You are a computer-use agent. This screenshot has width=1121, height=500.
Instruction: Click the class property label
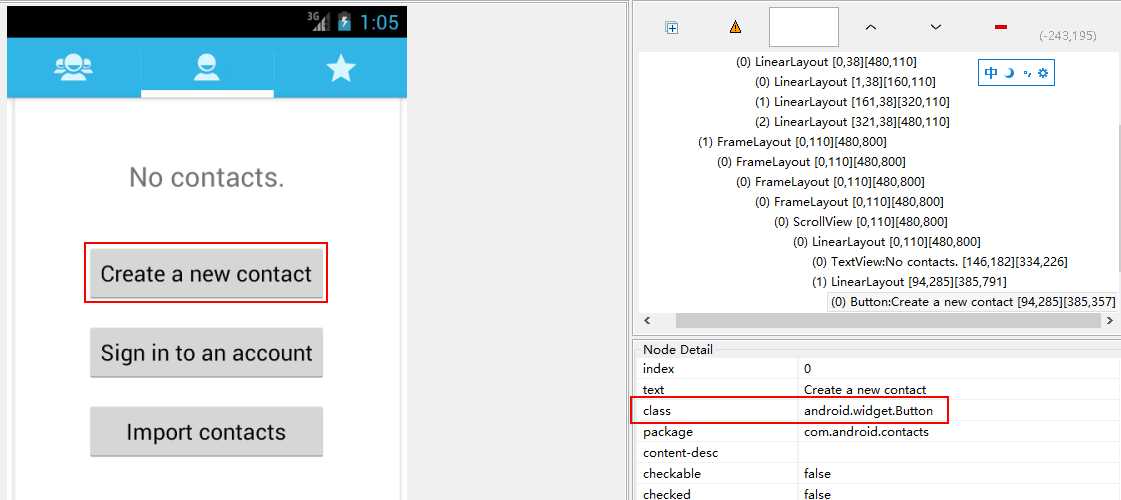[x=657, y=411]
